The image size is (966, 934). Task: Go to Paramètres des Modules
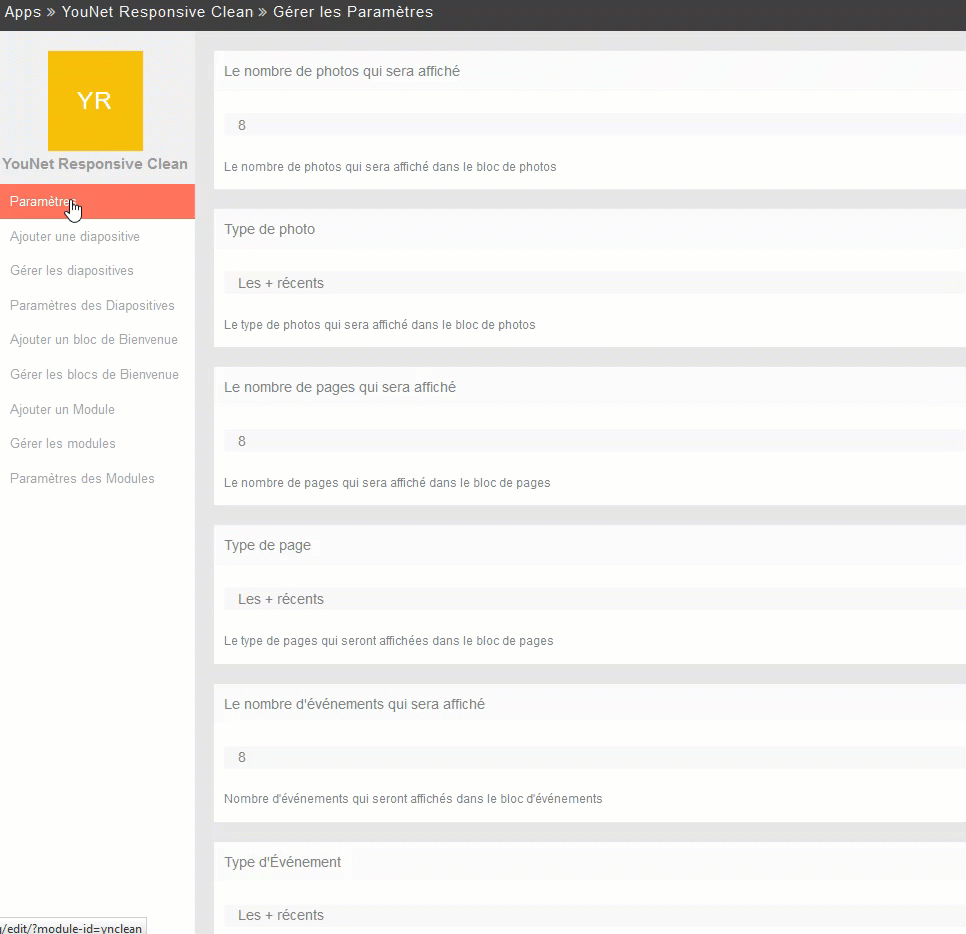point(82,479)
